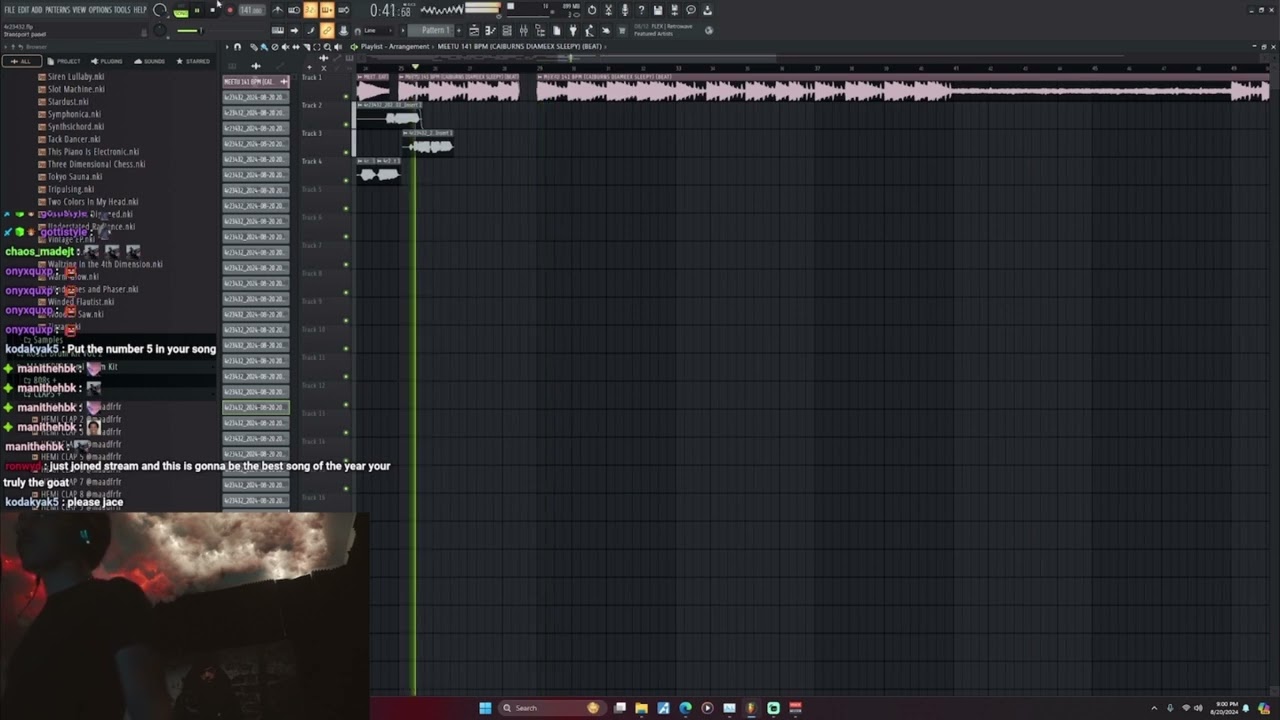The image size is (1280, 720).
Task: Mute Track 2 with its green light
Action: 346,125
